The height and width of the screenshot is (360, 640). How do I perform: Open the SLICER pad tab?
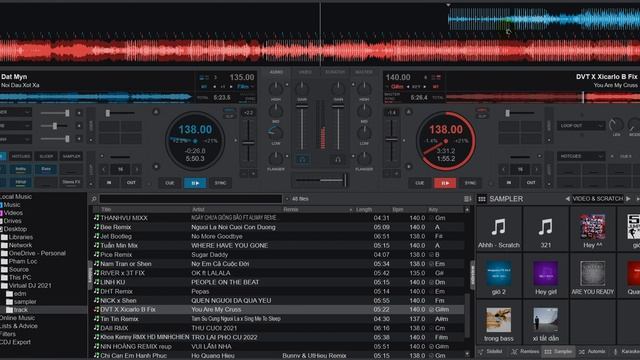[x=46, y=156]
